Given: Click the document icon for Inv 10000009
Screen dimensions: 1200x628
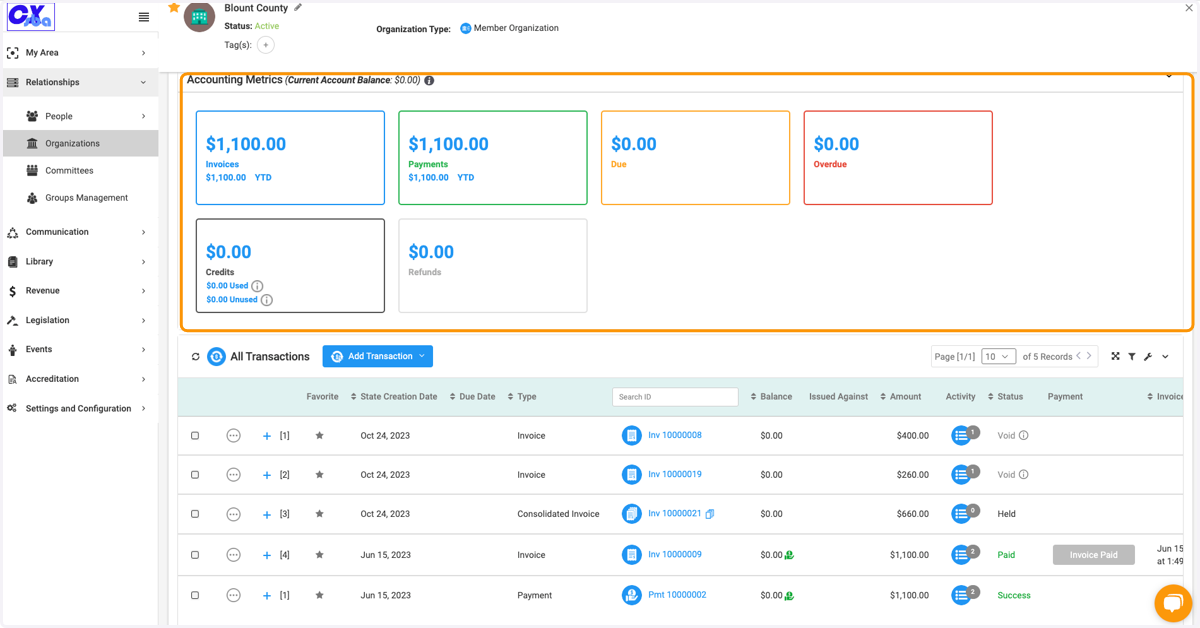Looking at the screenshot, I should (631, 555).
